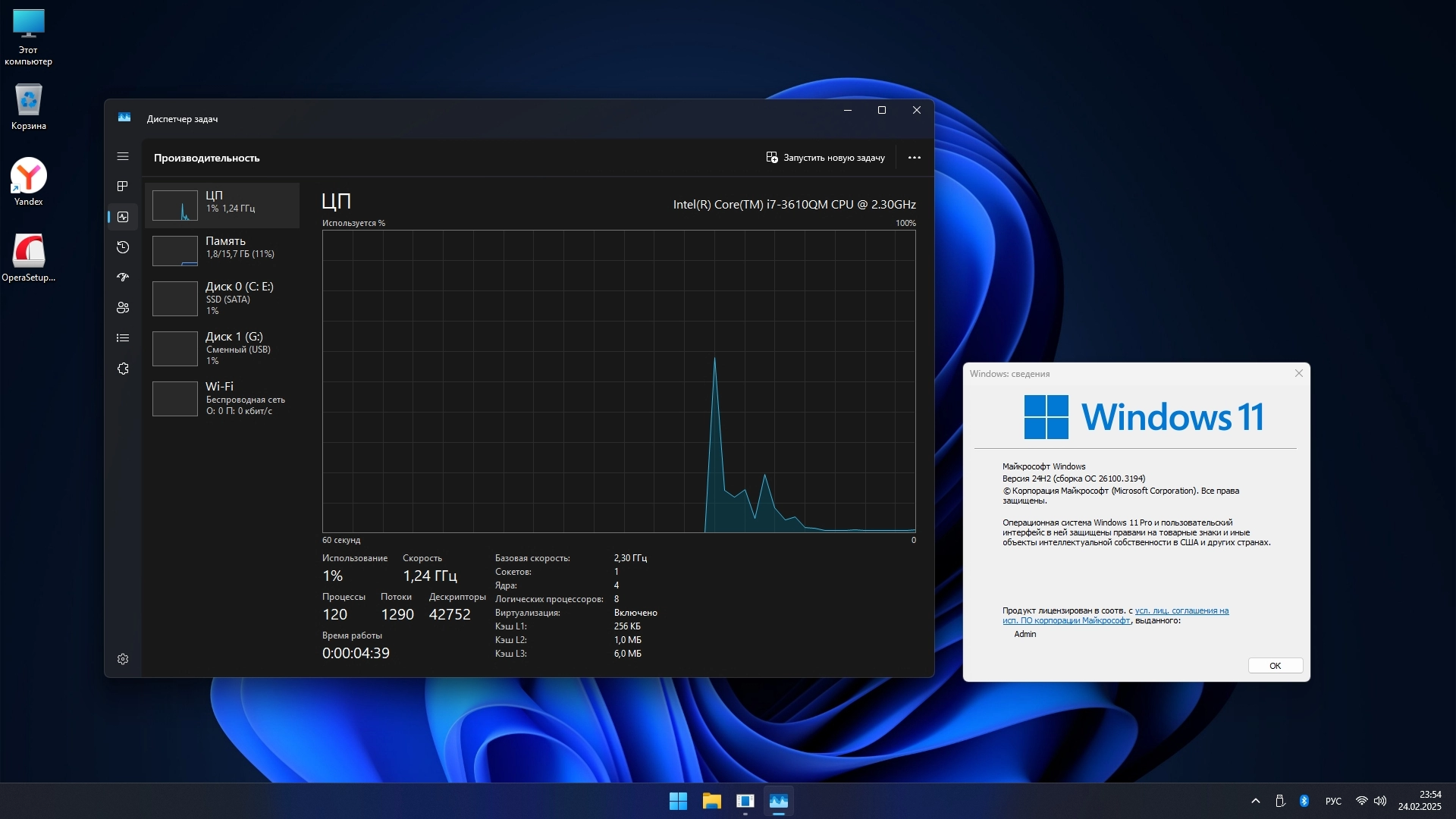The height and width of the screenshot is (819, 1456).
Task: Select the Wi-Fi performance item
Action: coord(222,398)
